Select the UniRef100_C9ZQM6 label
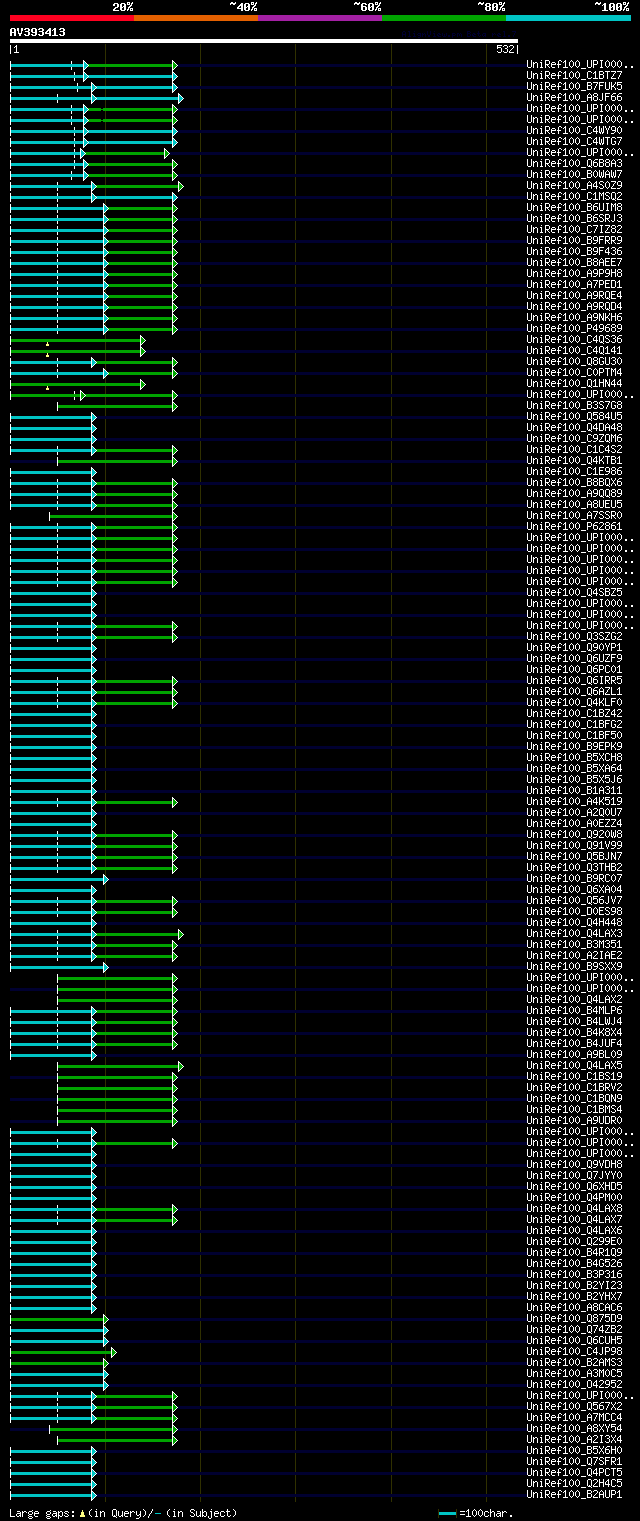The image size is (640, 1521). tap(575, 438)
